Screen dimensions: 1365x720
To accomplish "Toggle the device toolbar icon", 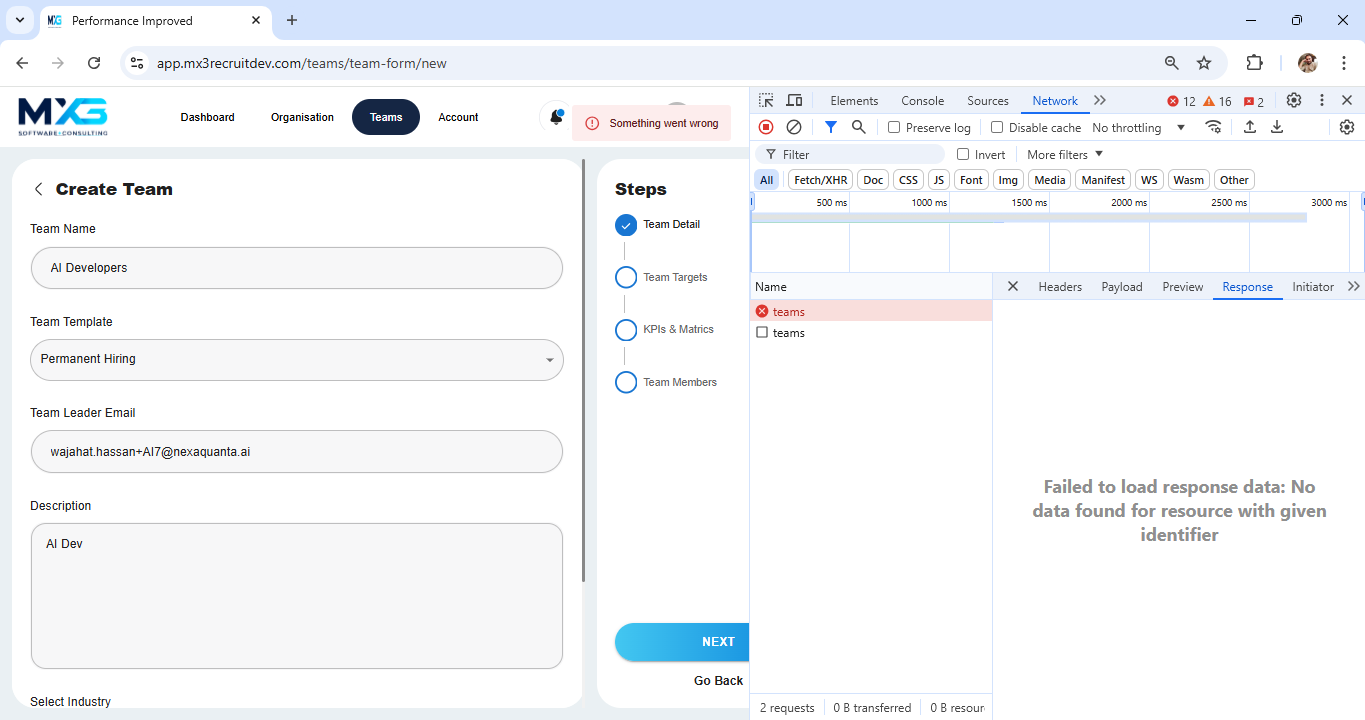I will tap(794, 101).
